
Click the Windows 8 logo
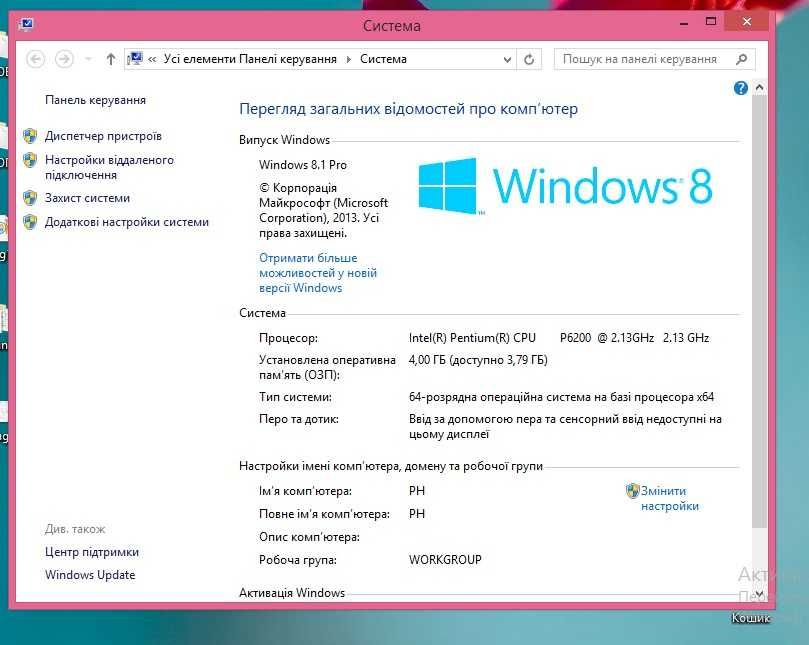(565, 186)
